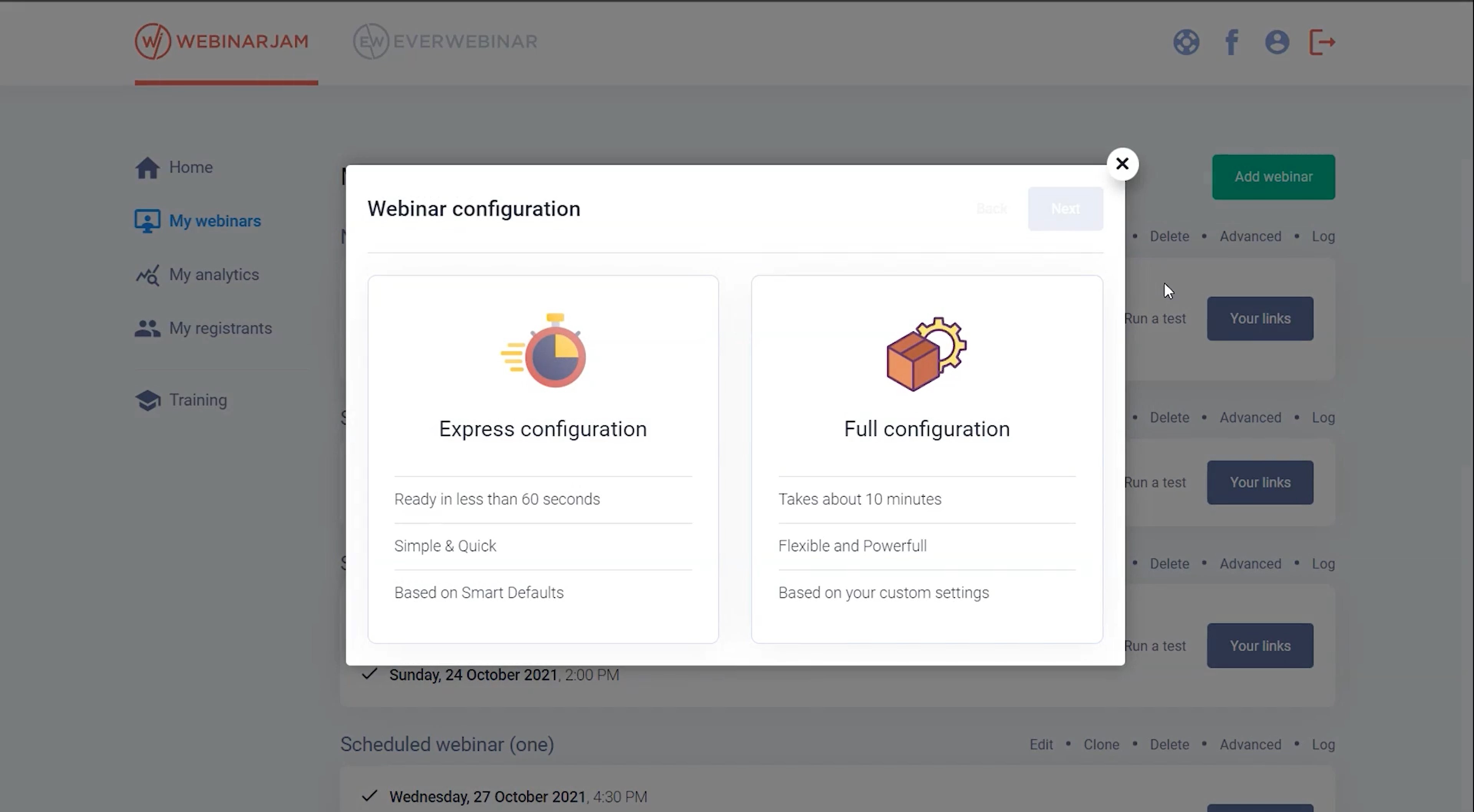
Task: Open Training menu item
Action: 197,399
